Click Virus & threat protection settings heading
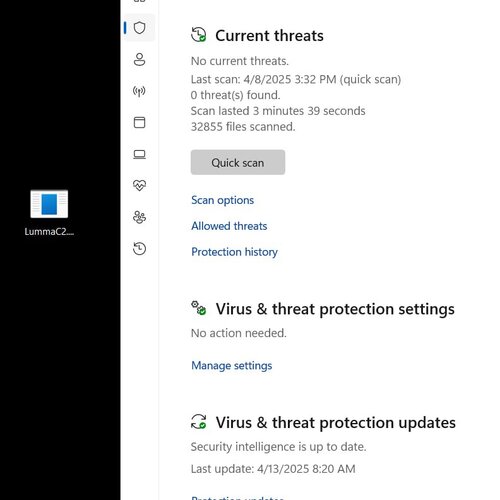The width and height of the screenshot is (500, 500). 335,309
